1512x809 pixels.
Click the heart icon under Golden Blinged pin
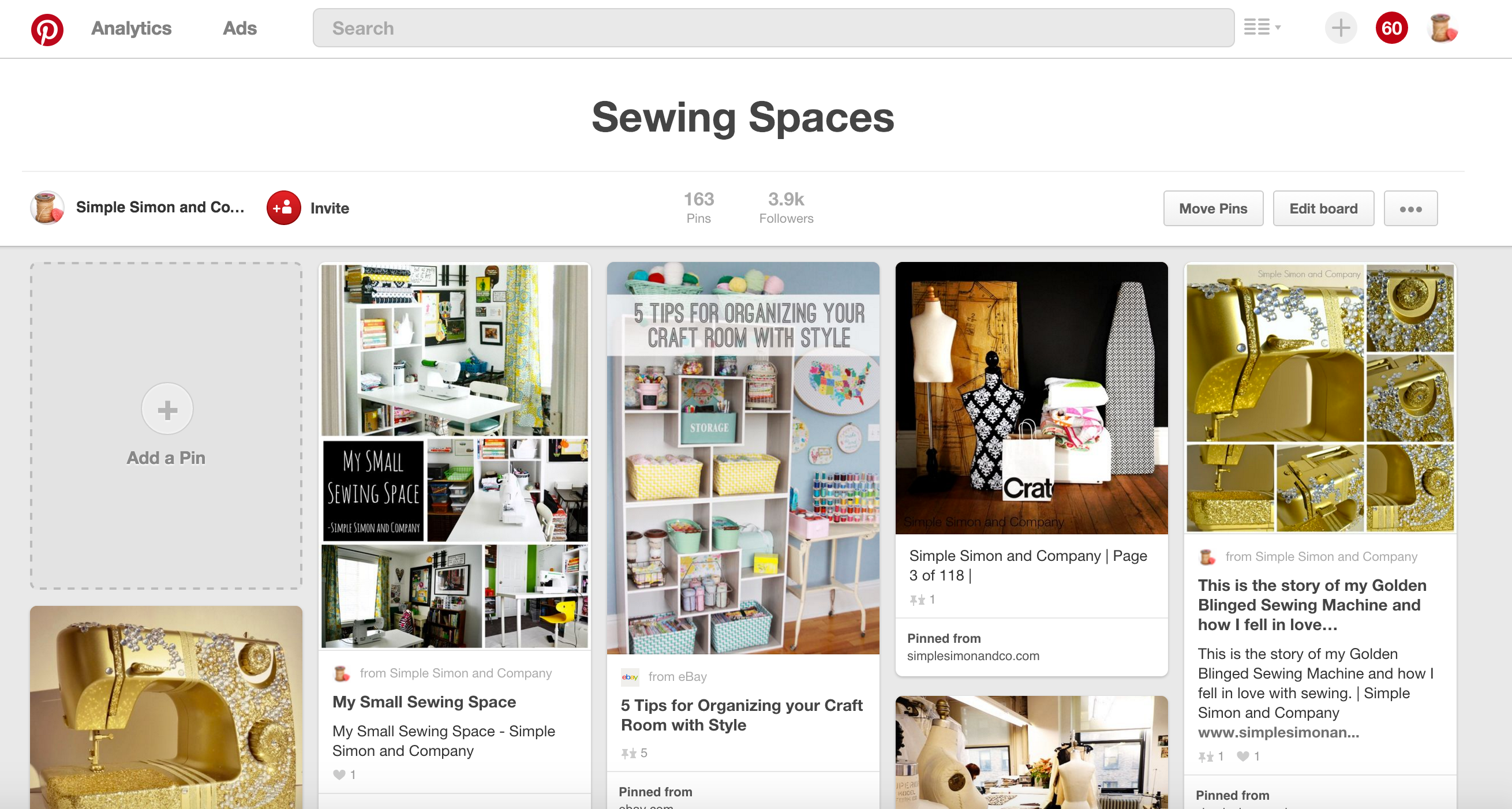coord(1242,756)
